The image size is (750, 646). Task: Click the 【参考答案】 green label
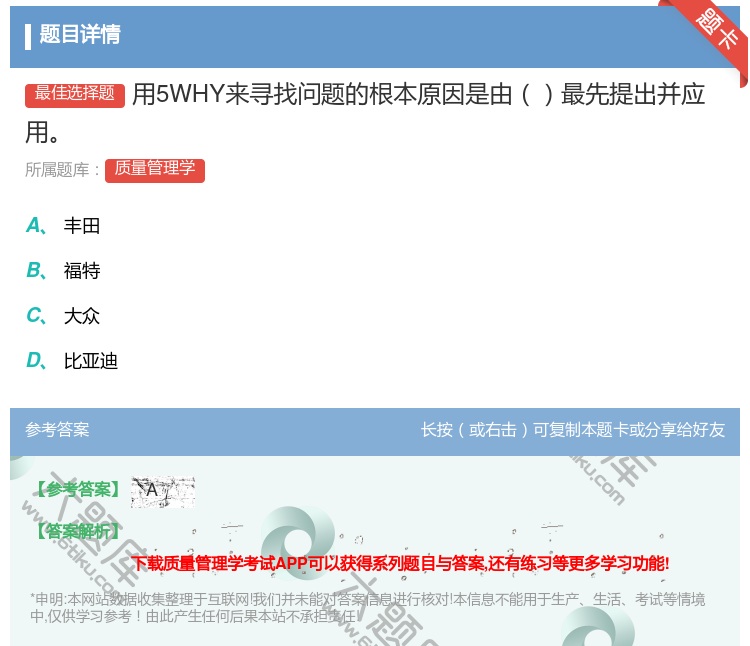pos(78,490)
